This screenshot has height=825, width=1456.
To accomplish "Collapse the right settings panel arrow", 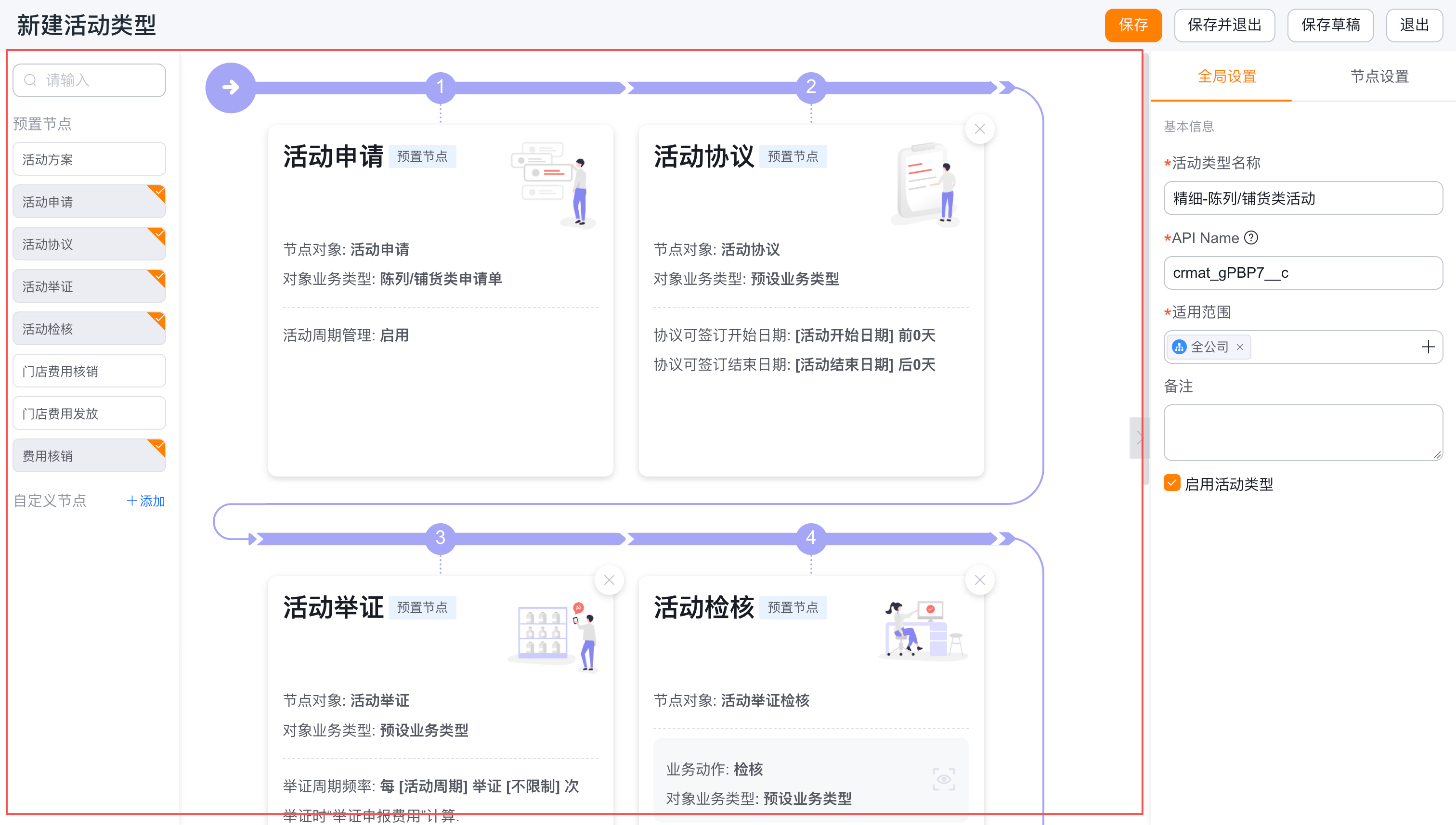I will pyautogui.click(x=1139, y=438).
